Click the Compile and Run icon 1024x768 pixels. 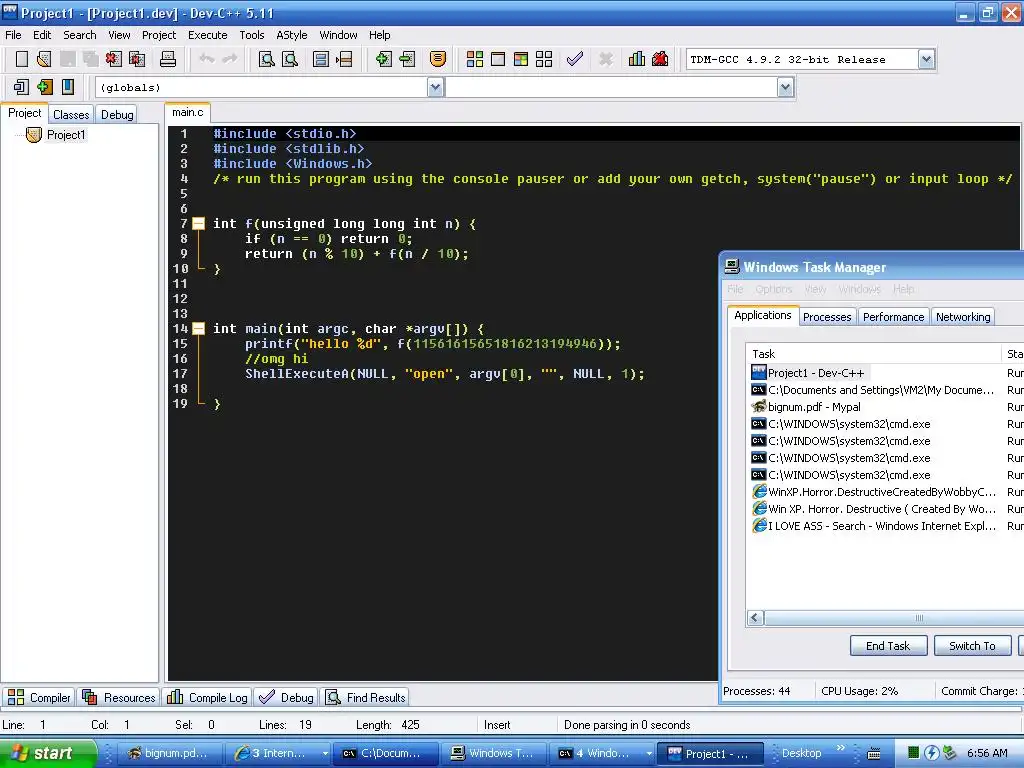point(520,59)
